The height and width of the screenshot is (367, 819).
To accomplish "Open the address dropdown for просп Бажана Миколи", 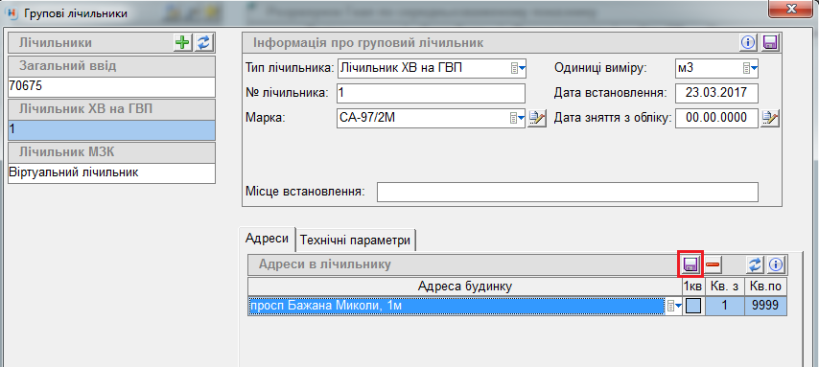I will click(x=674, y=306).
